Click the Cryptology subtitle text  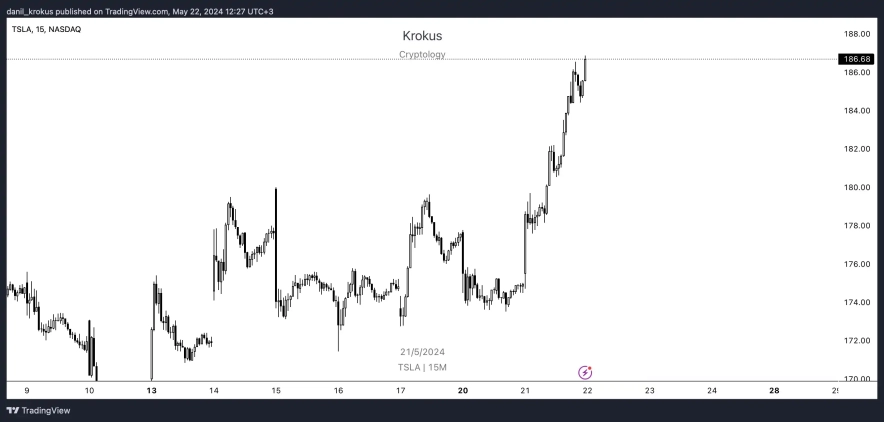pos(422,55)
